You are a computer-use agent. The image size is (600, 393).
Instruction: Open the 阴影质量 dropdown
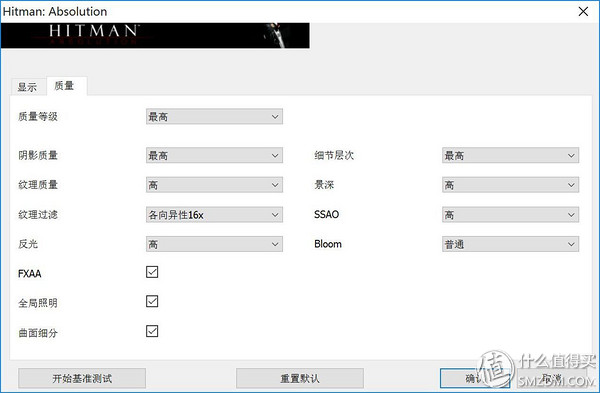click(214, 156)
